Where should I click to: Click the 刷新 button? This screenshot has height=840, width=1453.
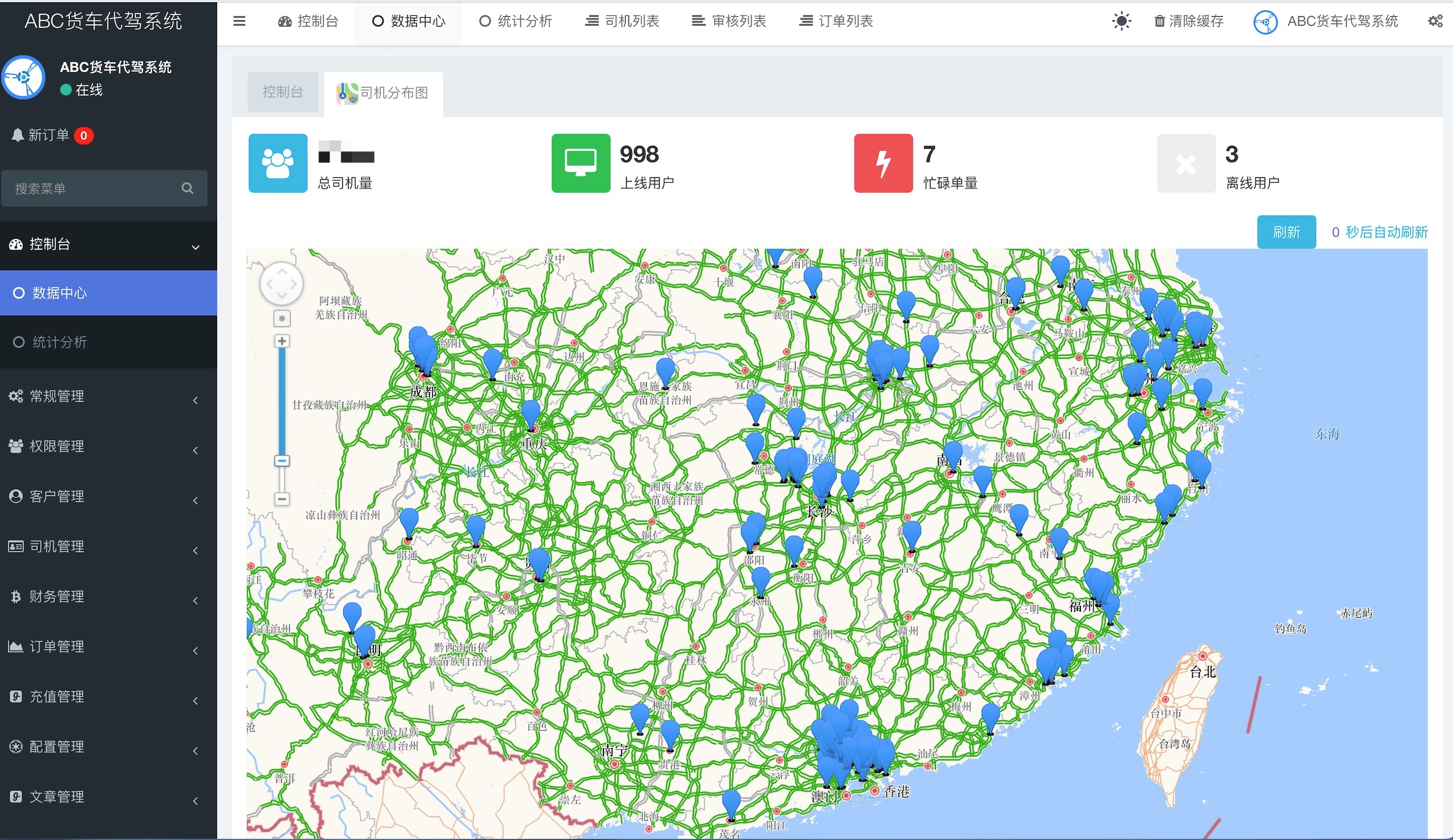(x=1286, y=232)
